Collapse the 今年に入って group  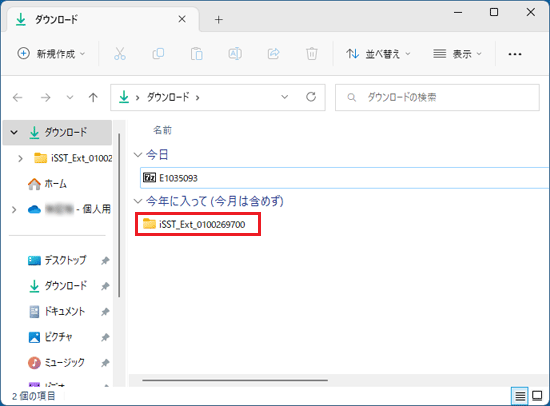click(x=138, y=201)
